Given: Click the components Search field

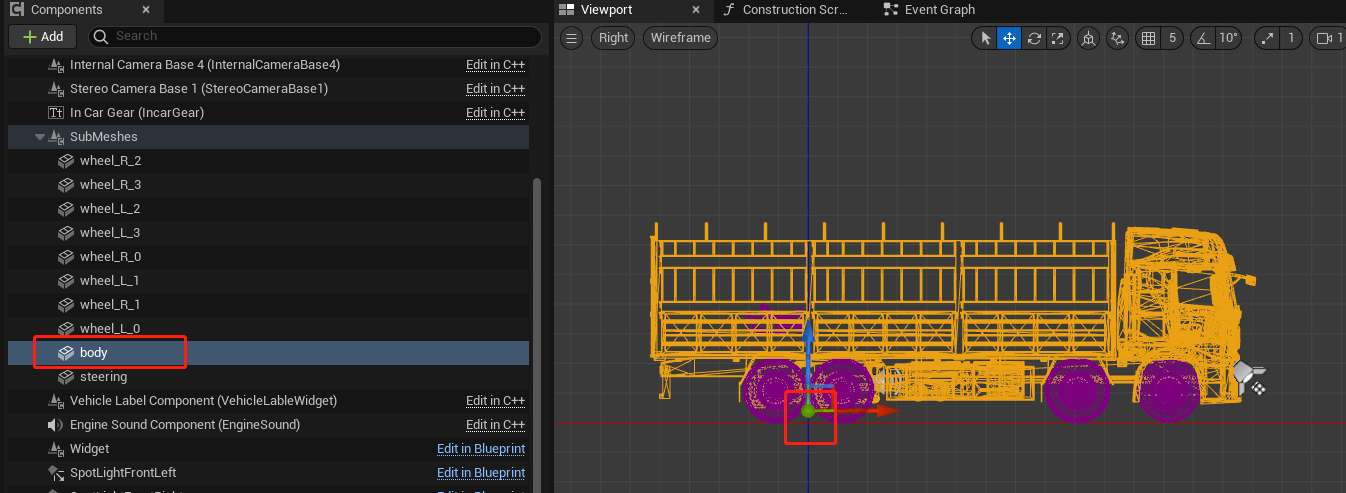Looking at the screenshot, I should (x=314, y=36).
